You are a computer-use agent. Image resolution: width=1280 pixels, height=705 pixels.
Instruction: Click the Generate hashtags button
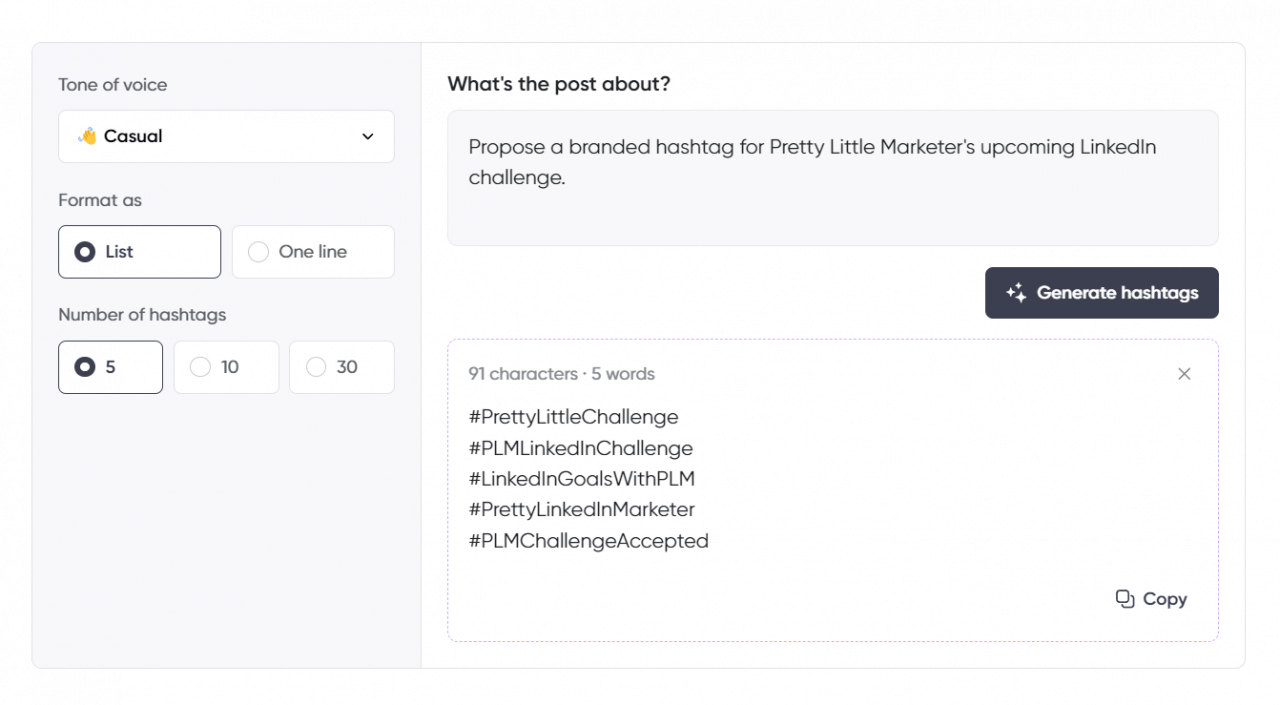point(1101,293)
